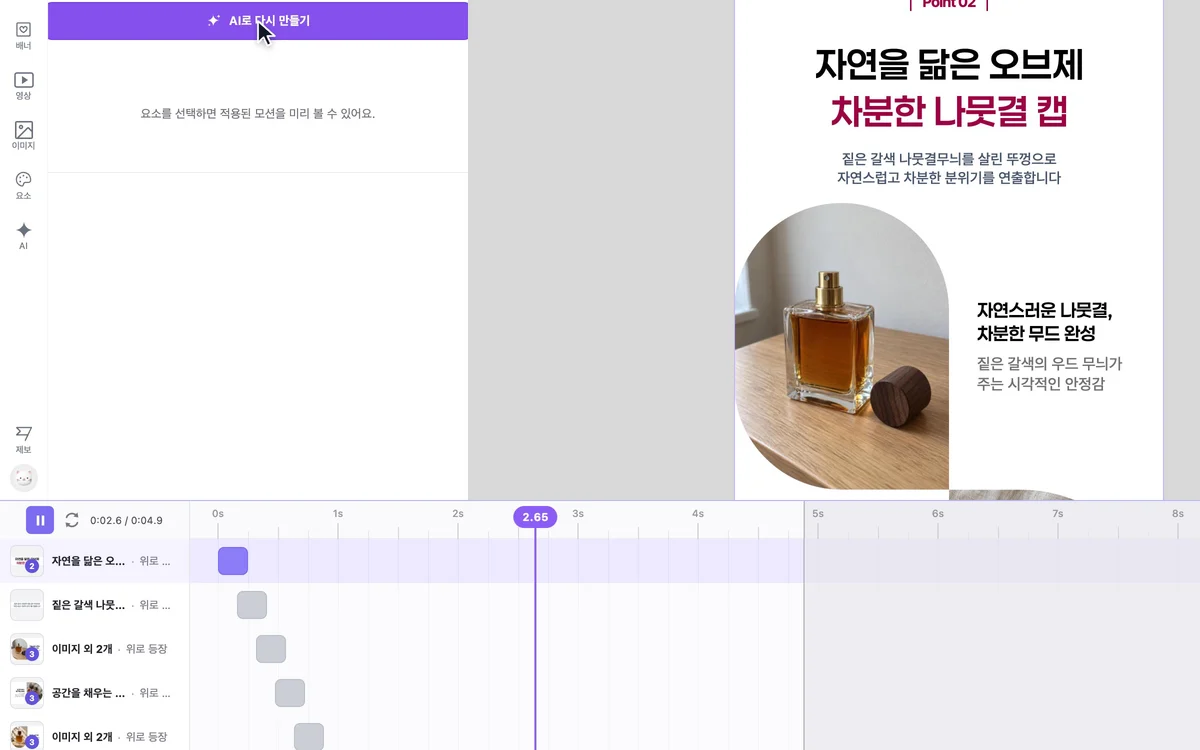Click the 0:02.6 / 0:04.9 time readout
Image resolution: width=1200 pixels, height=750 pixels.
pyautogui.click(x=126, y=520)
